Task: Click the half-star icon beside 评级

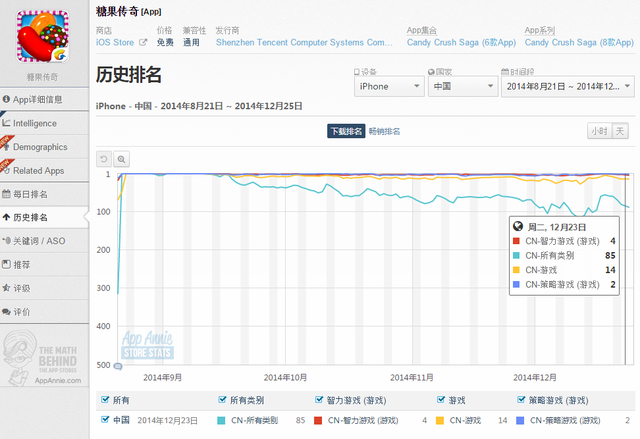Action: pyautogui.click(x=6, y=288)
